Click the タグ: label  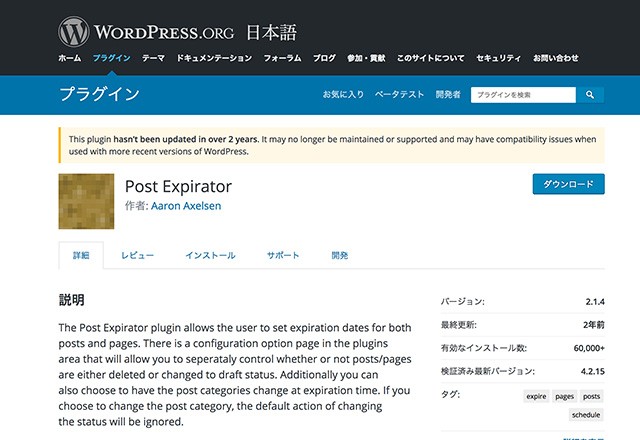[450, 394]
